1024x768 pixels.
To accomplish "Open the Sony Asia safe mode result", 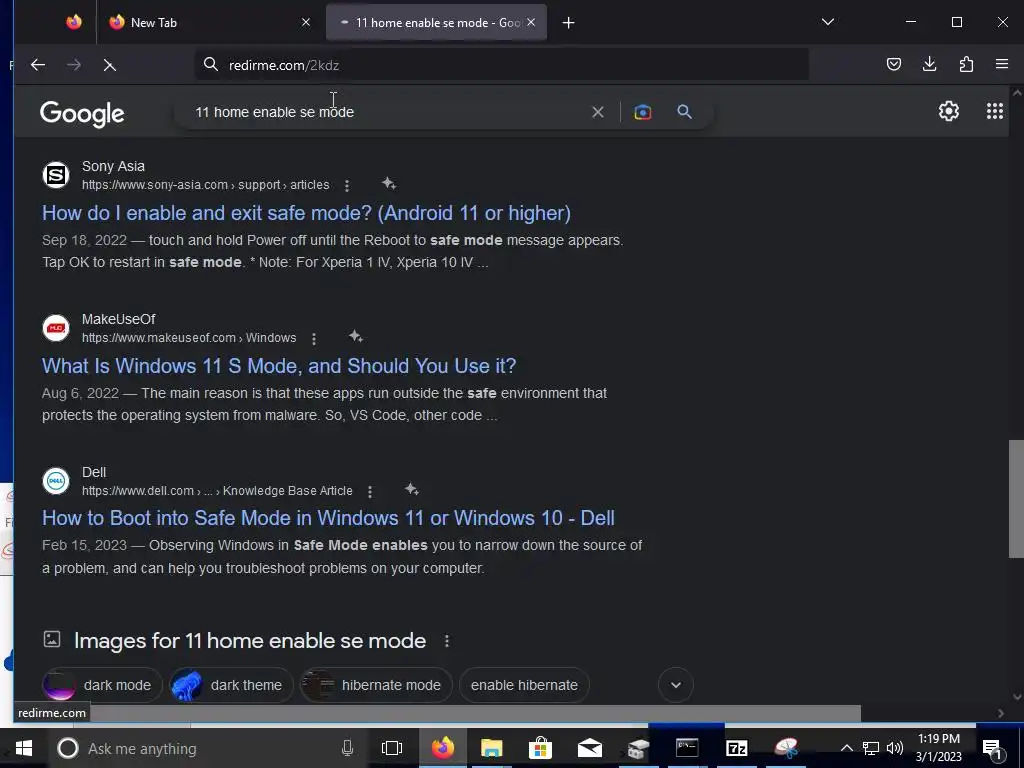I will 306,213.
